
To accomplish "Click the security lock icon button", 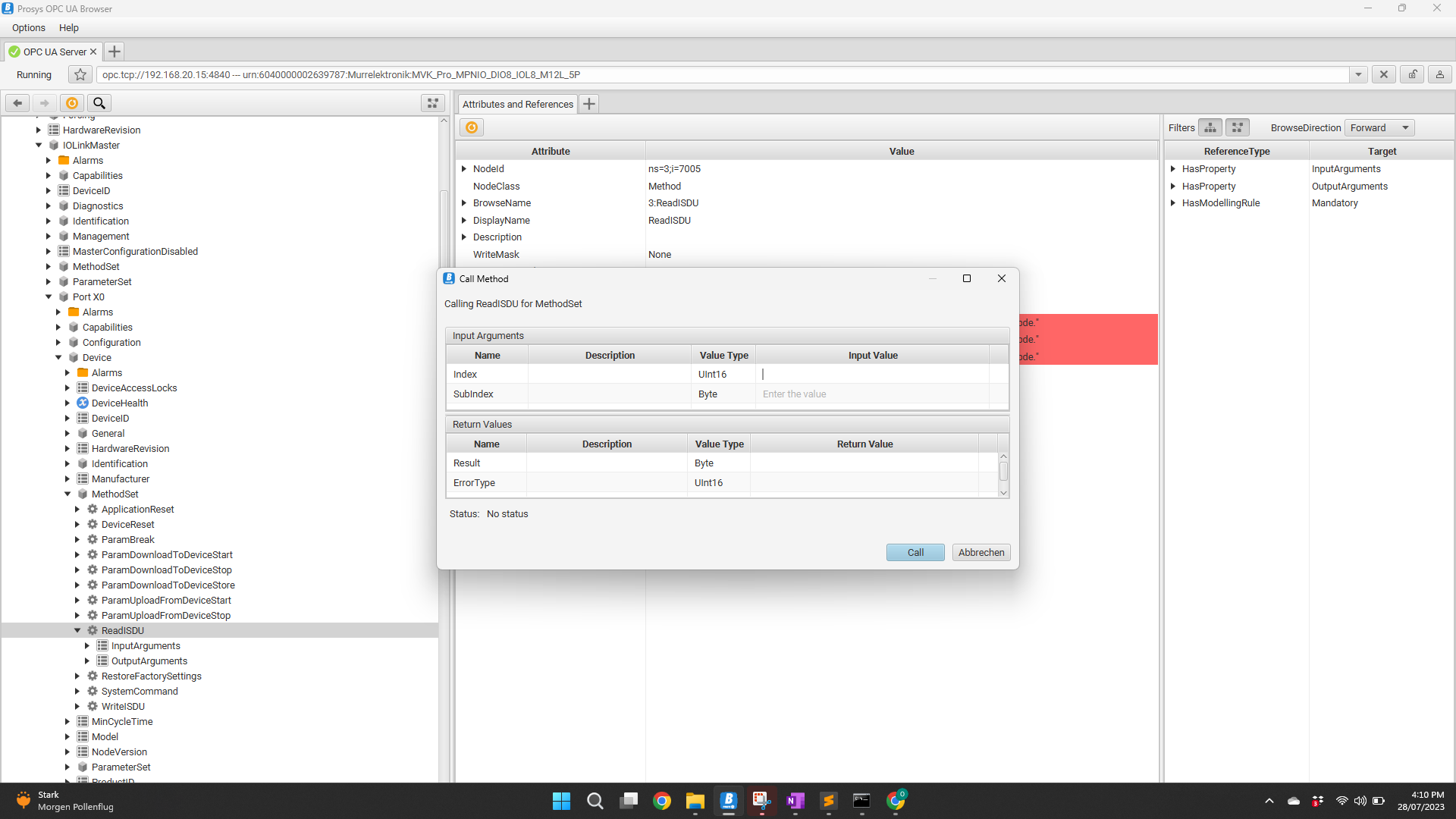I will (x=1412, y=74).
